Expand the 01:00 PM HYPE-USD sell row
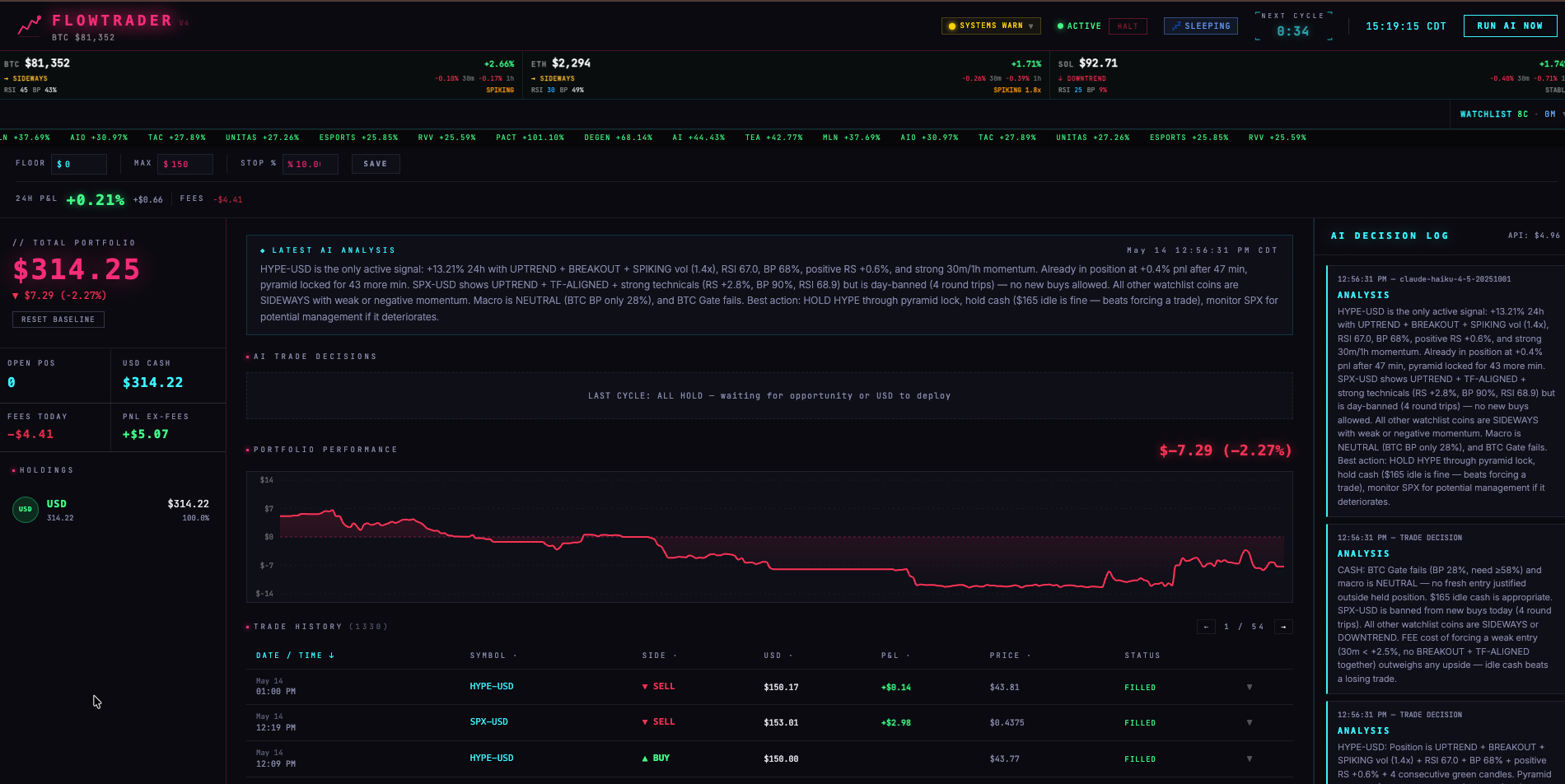1565x784 pixels. [x=1250, y=687]
